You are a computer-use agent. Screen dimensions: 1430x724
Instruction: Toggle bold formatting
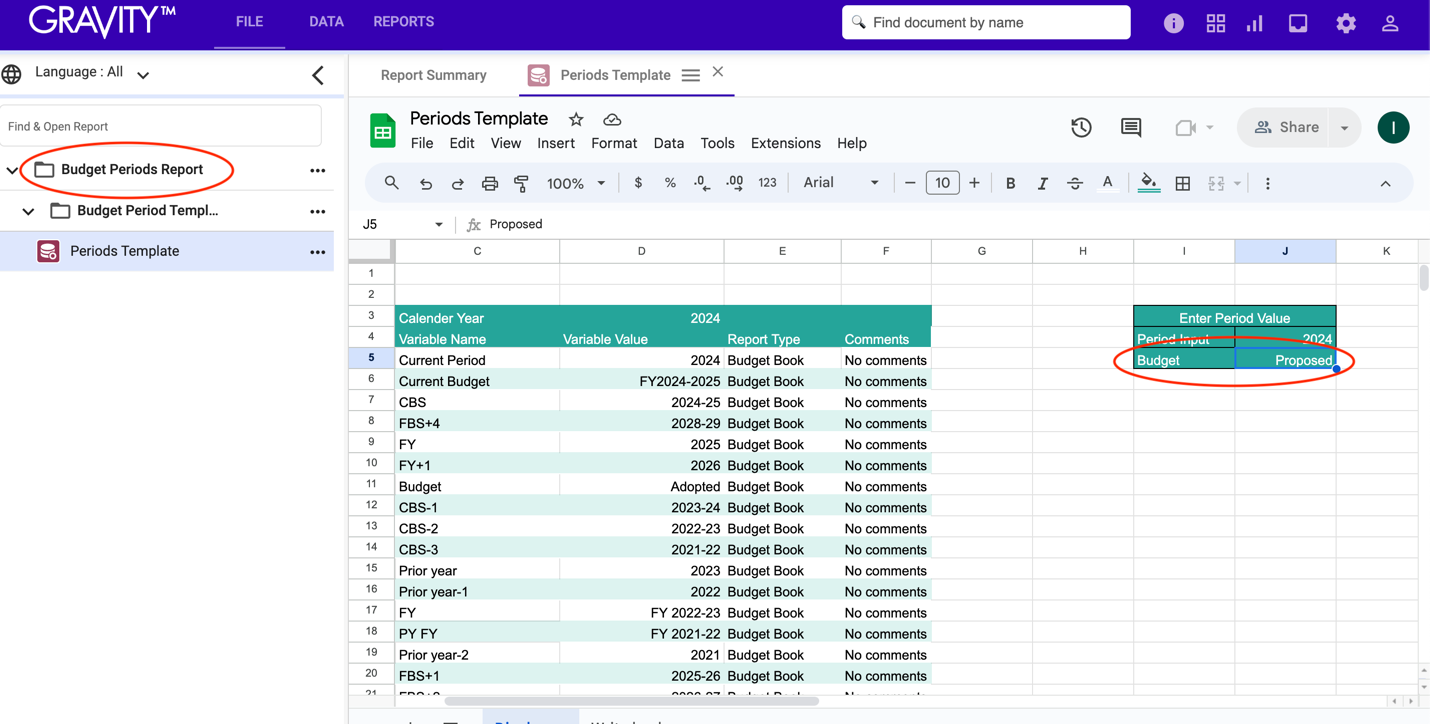[1010, 183]
